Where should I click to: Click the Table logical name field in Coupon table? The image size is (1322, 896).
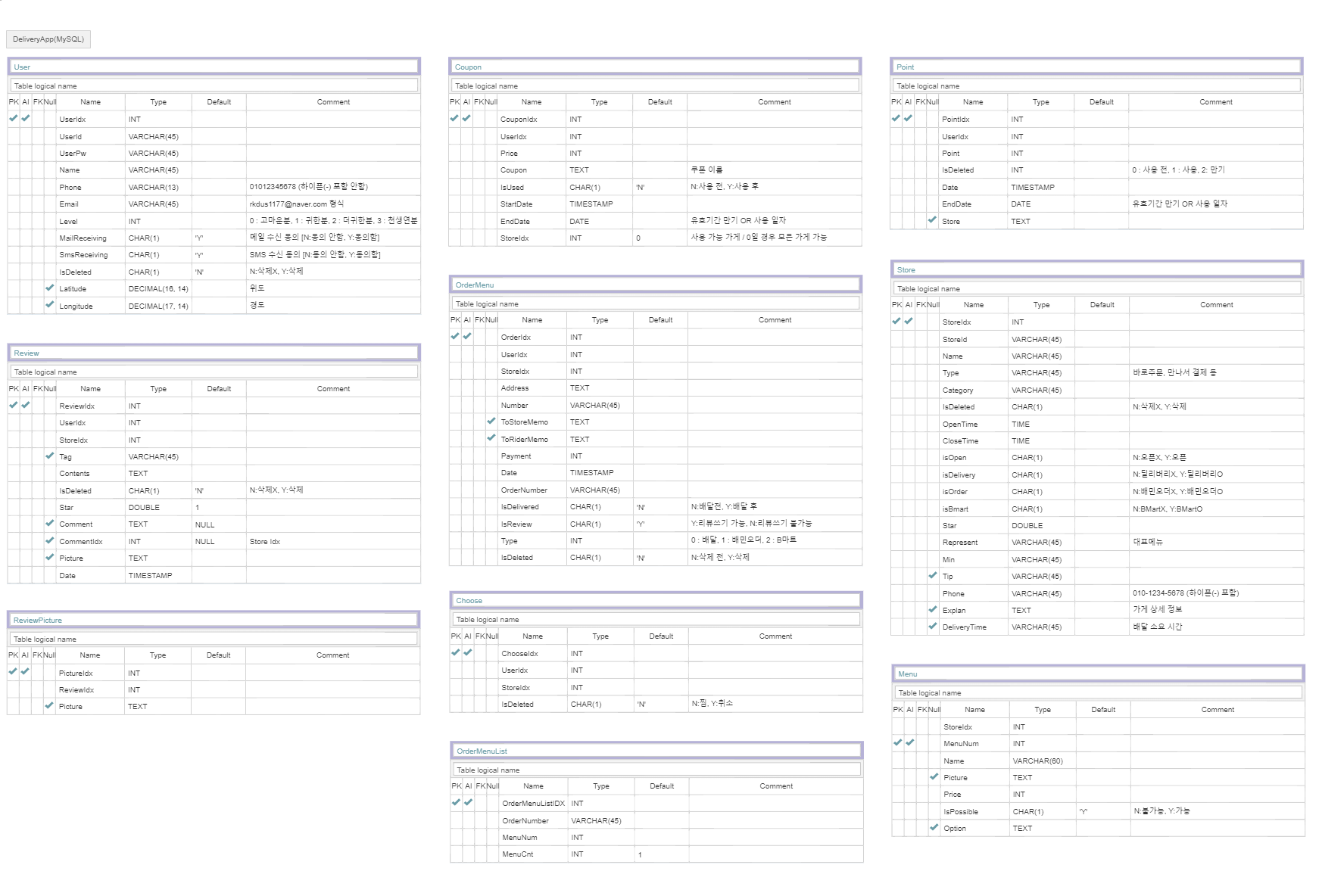655,86
